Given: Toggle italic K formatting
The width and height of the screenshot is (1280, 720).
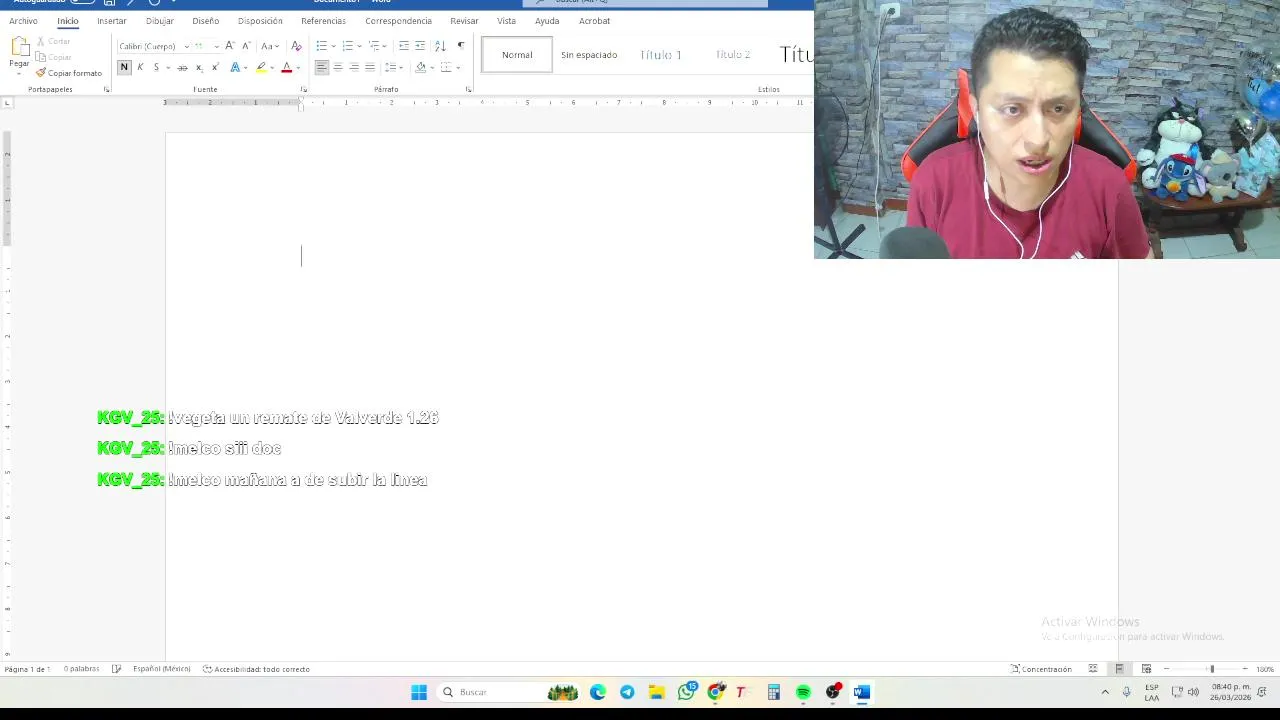Looking at the screenshot, I should click(x=140, y=67).
